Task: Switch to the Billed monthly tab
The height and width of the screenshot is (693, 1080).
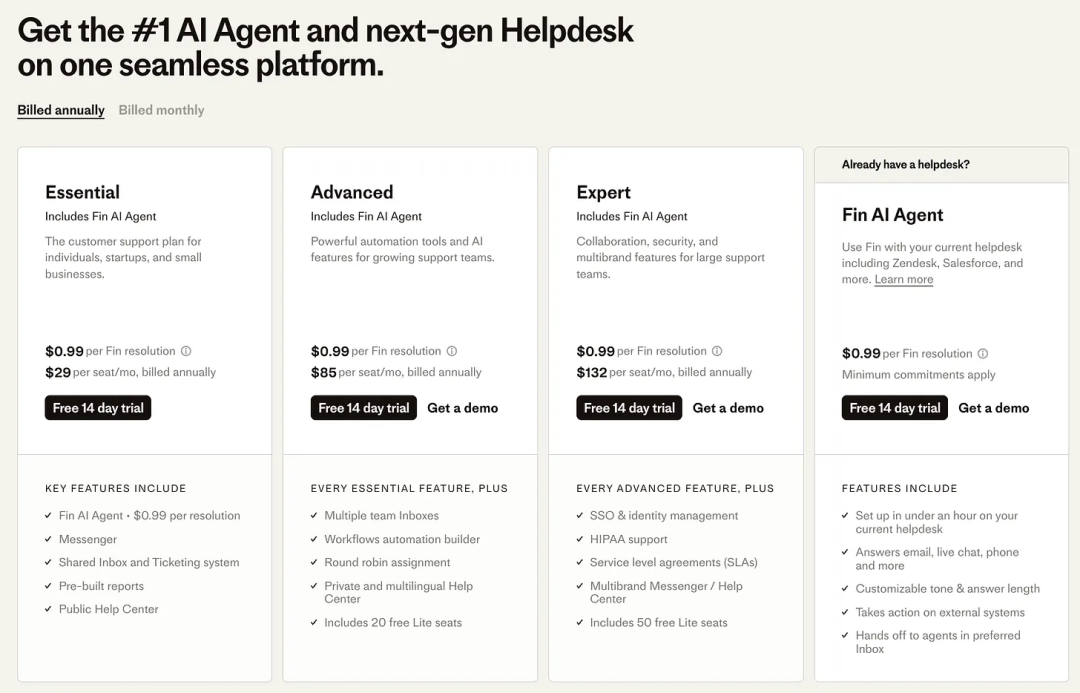Action: pyautogui.click(x=160, y=110)
